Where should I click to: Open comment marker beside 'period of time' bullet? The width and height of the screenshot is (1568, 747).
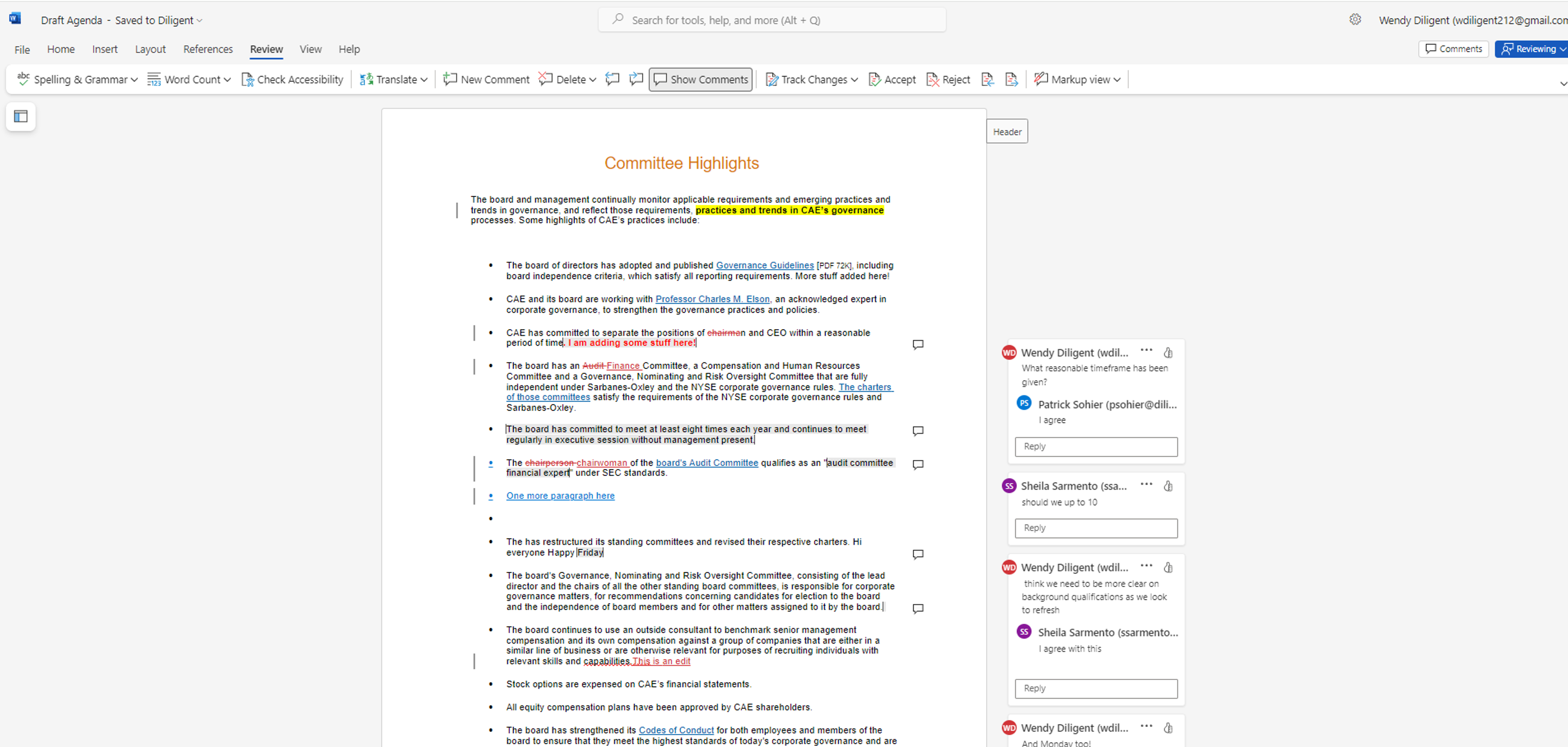click(x=918, y=344)
